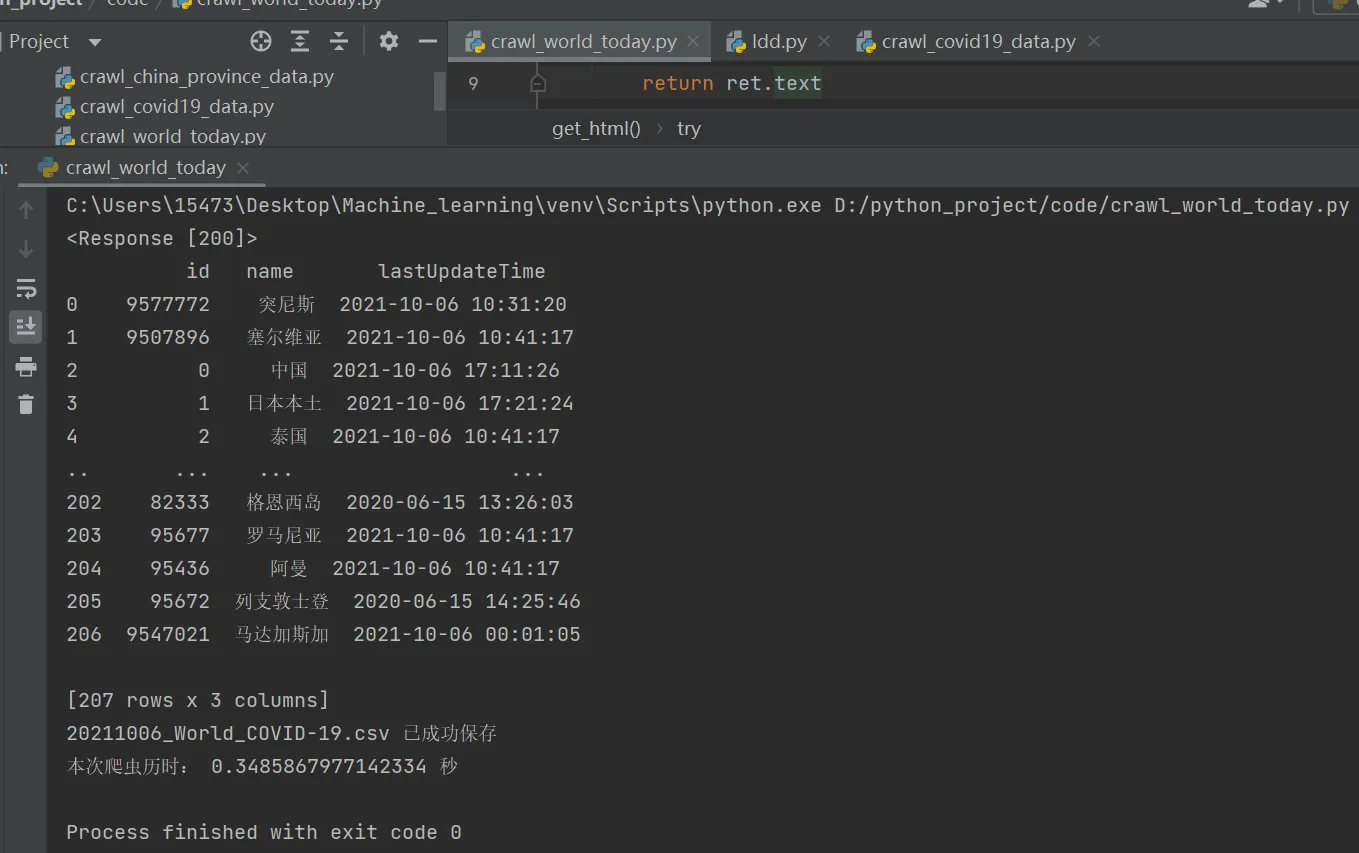
Task: Click the print icon in Run toolbar
Action: (x=26, y=367)
